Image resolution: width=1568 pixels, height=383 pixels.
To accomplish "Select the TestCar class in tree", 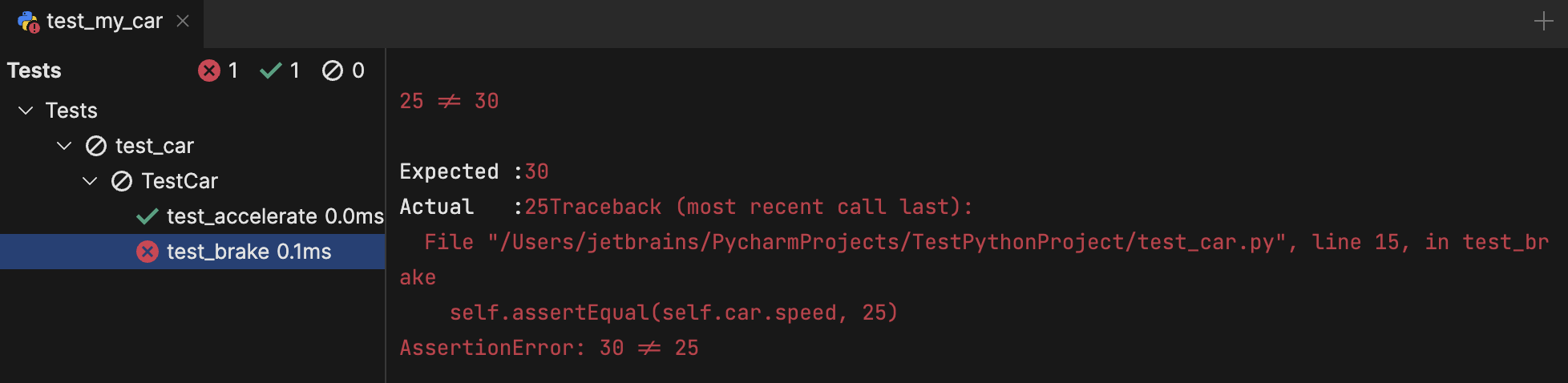I will 180,181.
